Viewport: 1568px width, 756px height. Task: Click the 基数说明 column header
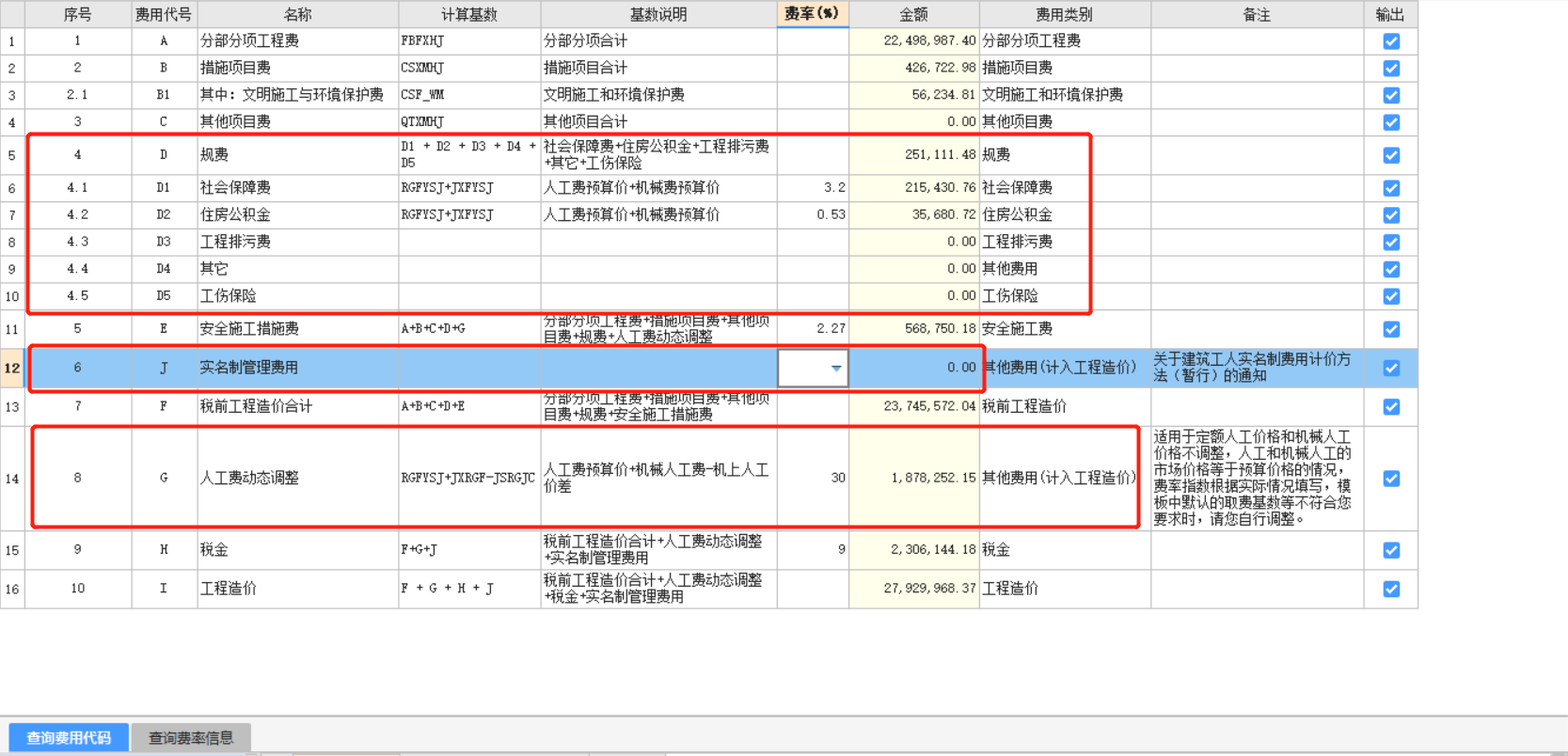[658, 14]
